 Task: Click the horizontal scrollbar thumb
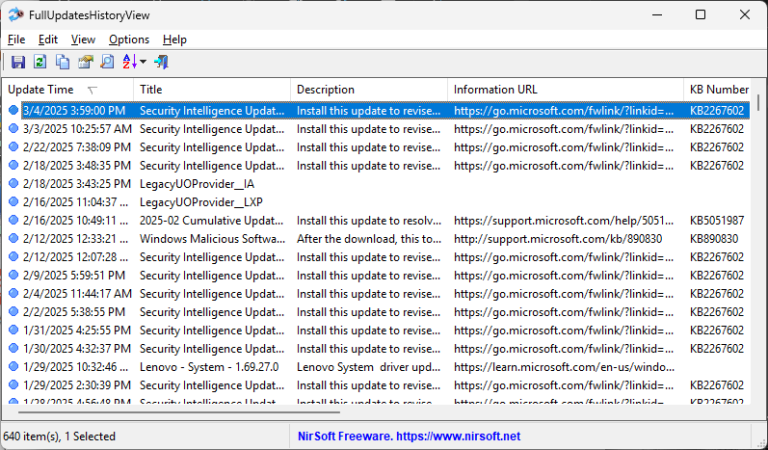click(172, 411)
